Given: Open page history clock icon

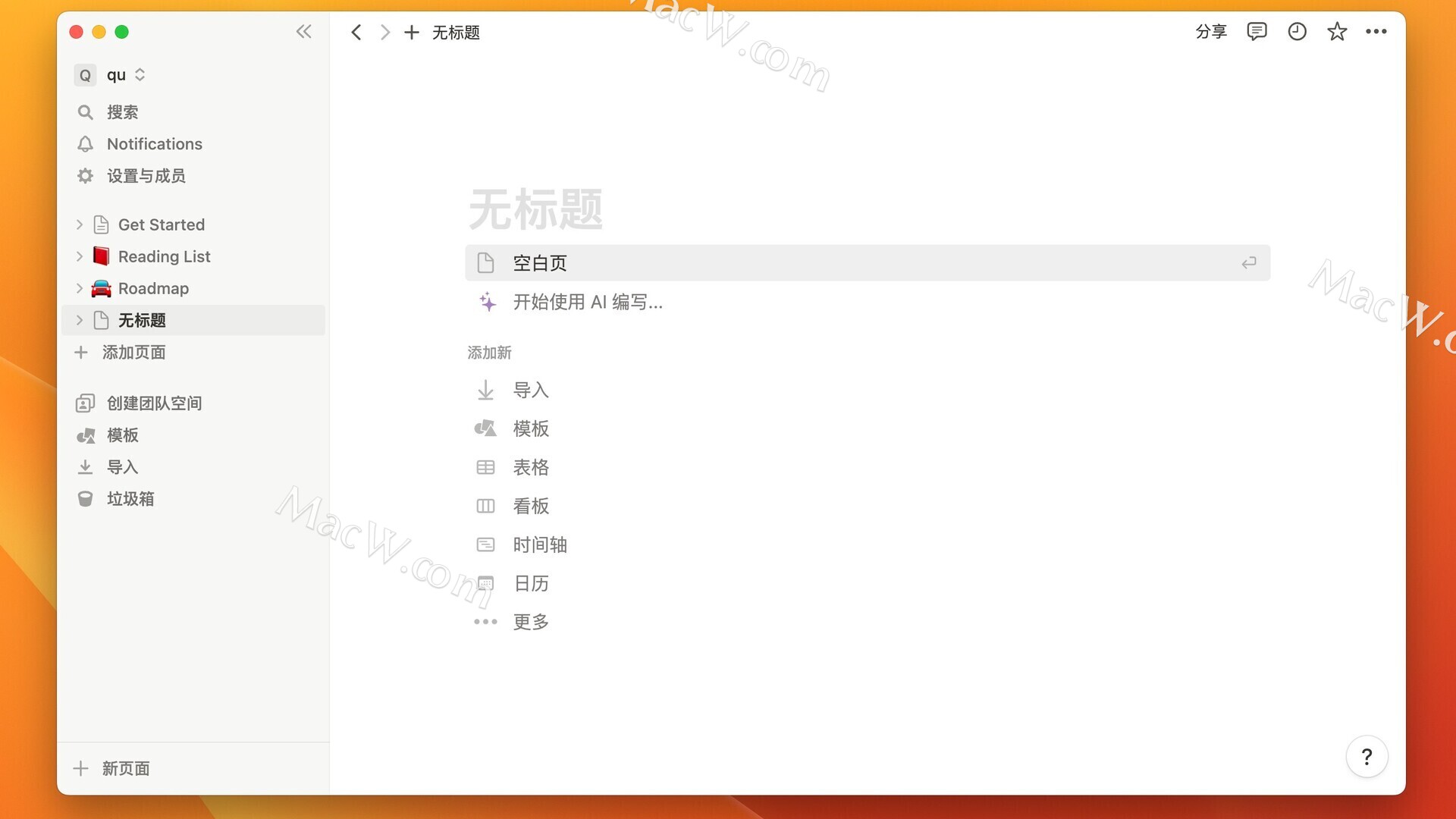Looking at the screenshot, I should pos(1297,32).
